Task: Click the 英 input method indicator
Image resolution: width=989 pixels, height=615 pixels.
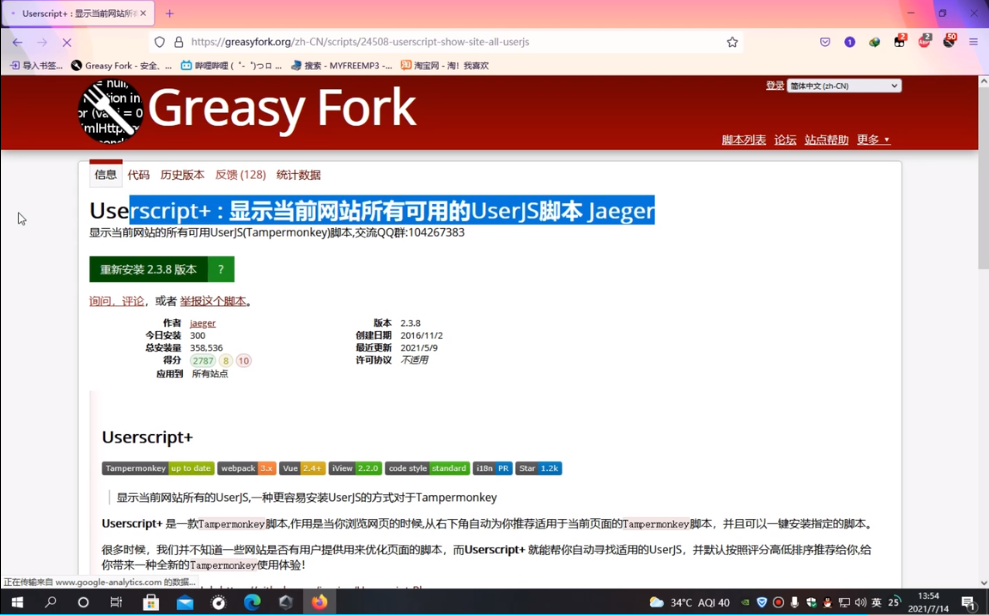Action: click(876, 602)
